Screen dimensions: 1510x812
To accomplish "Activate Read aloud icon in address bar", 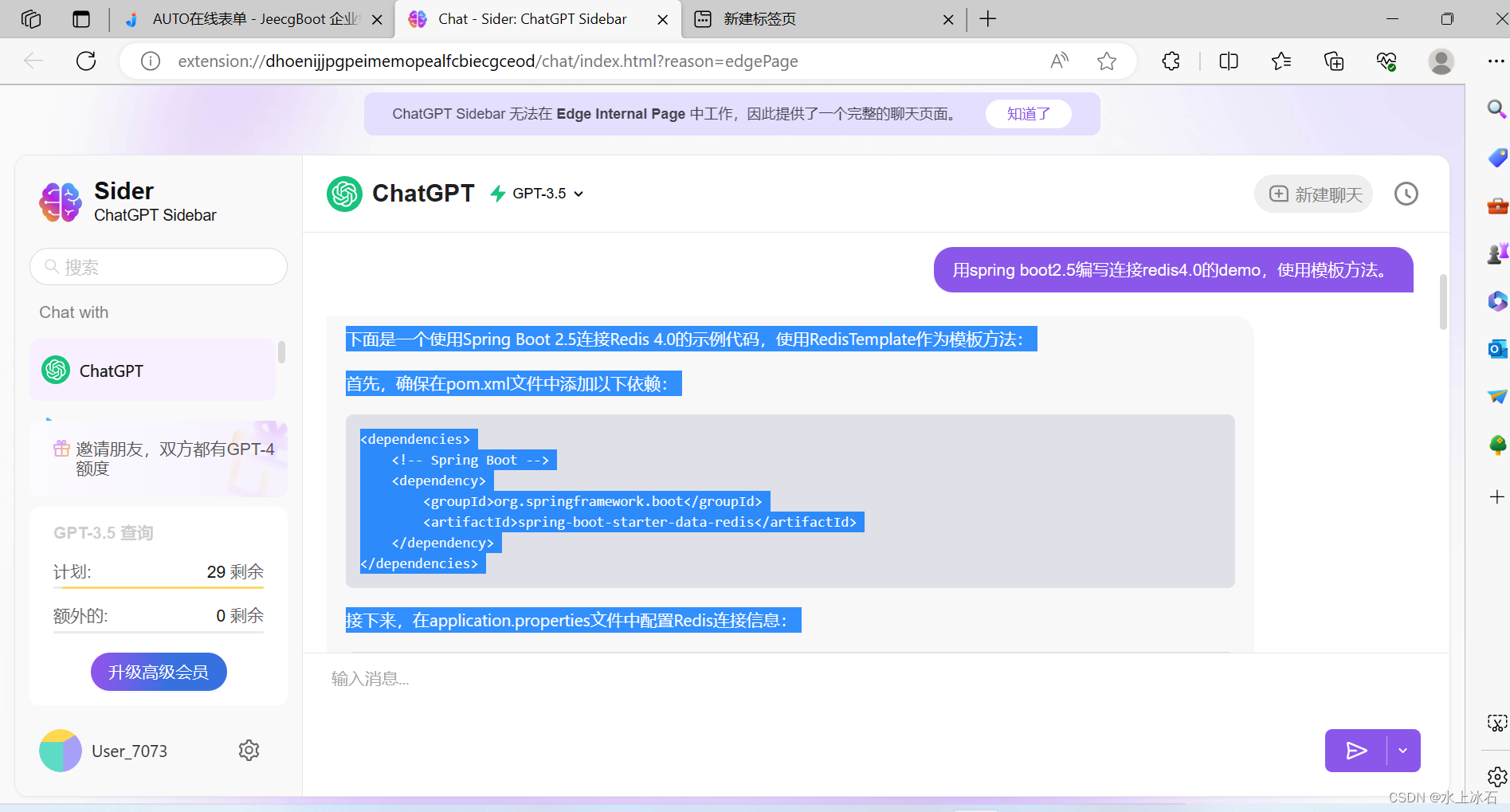I will 1059,61.
